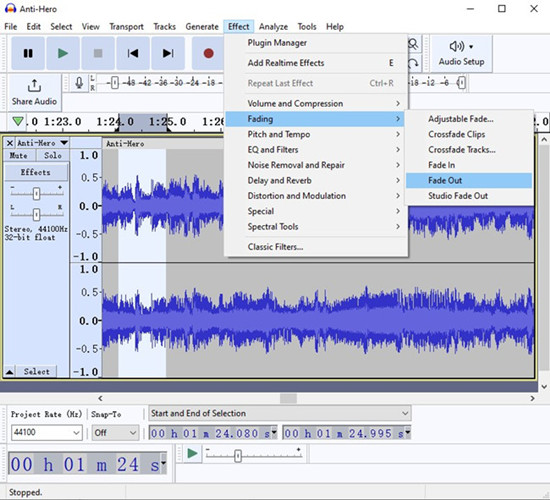
Task: Open Plugin Manager from Effect menu
Action: [x=316, y=43]
